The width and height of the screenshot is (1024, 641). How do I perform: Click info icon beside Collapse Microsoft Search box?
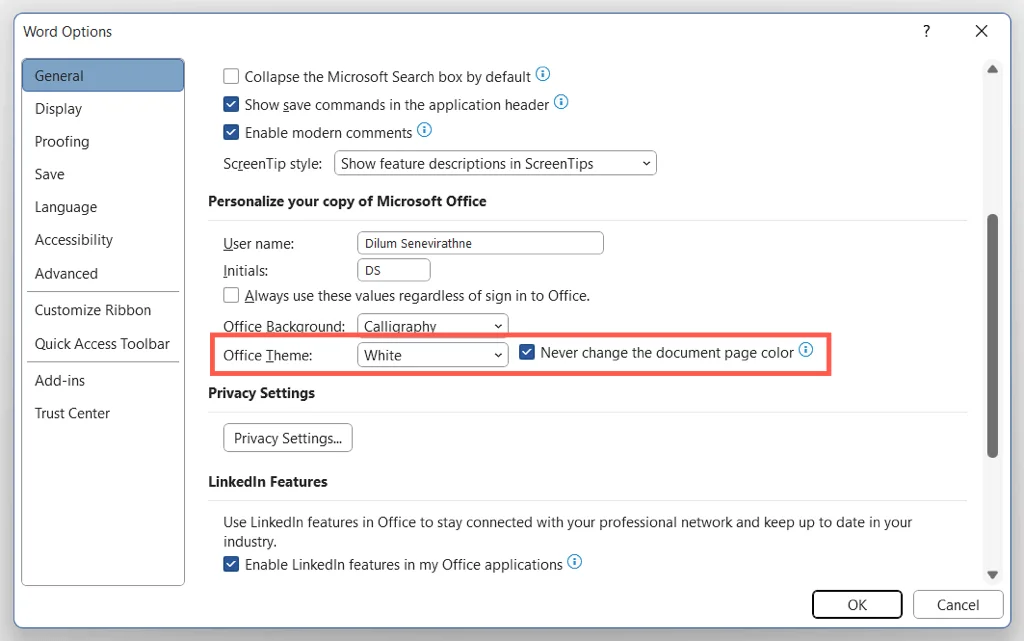543,74
